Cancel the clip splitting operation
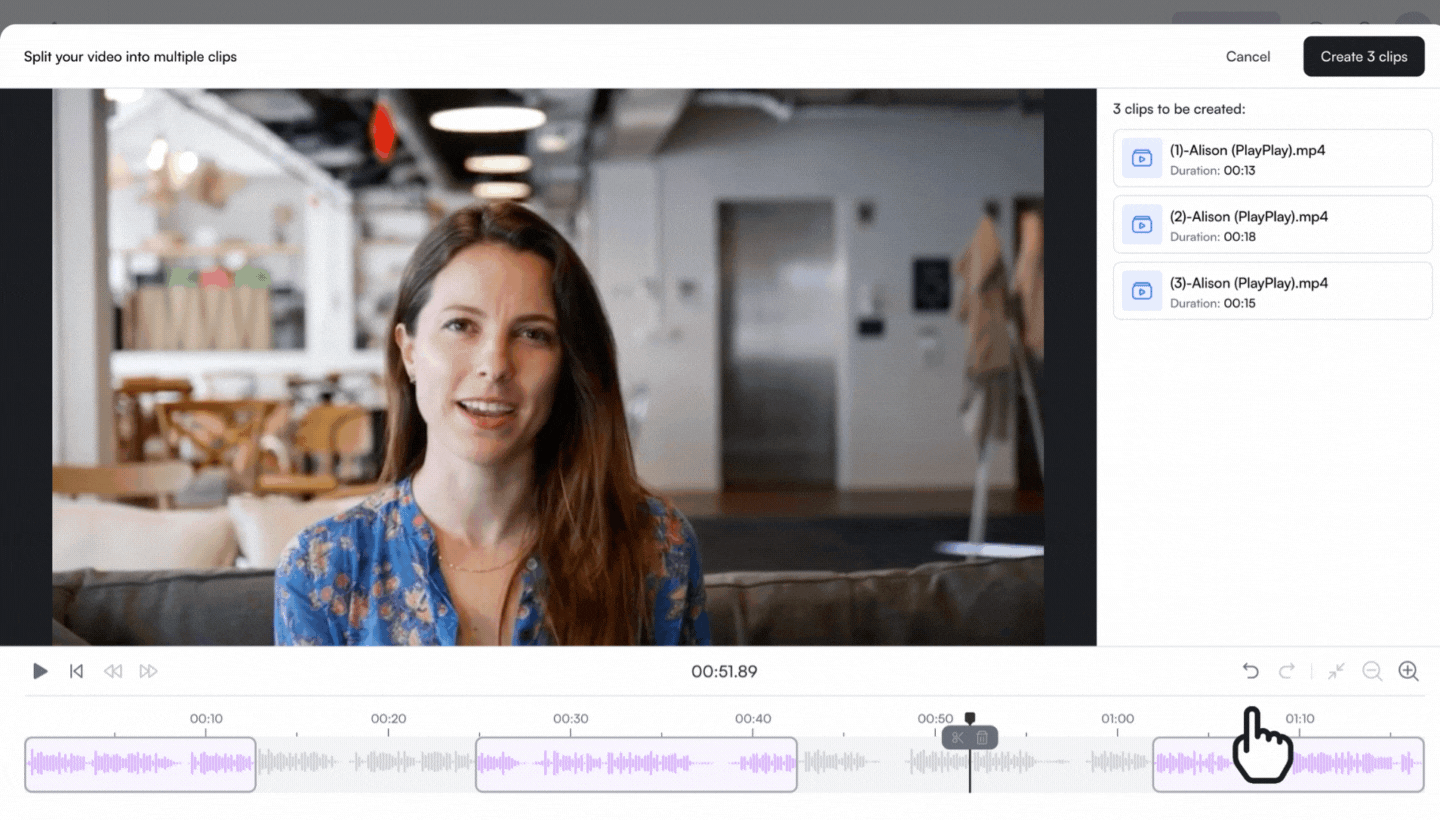Image resolution: width=1440 pixels, height=820 pixels. click(1247, 56)
